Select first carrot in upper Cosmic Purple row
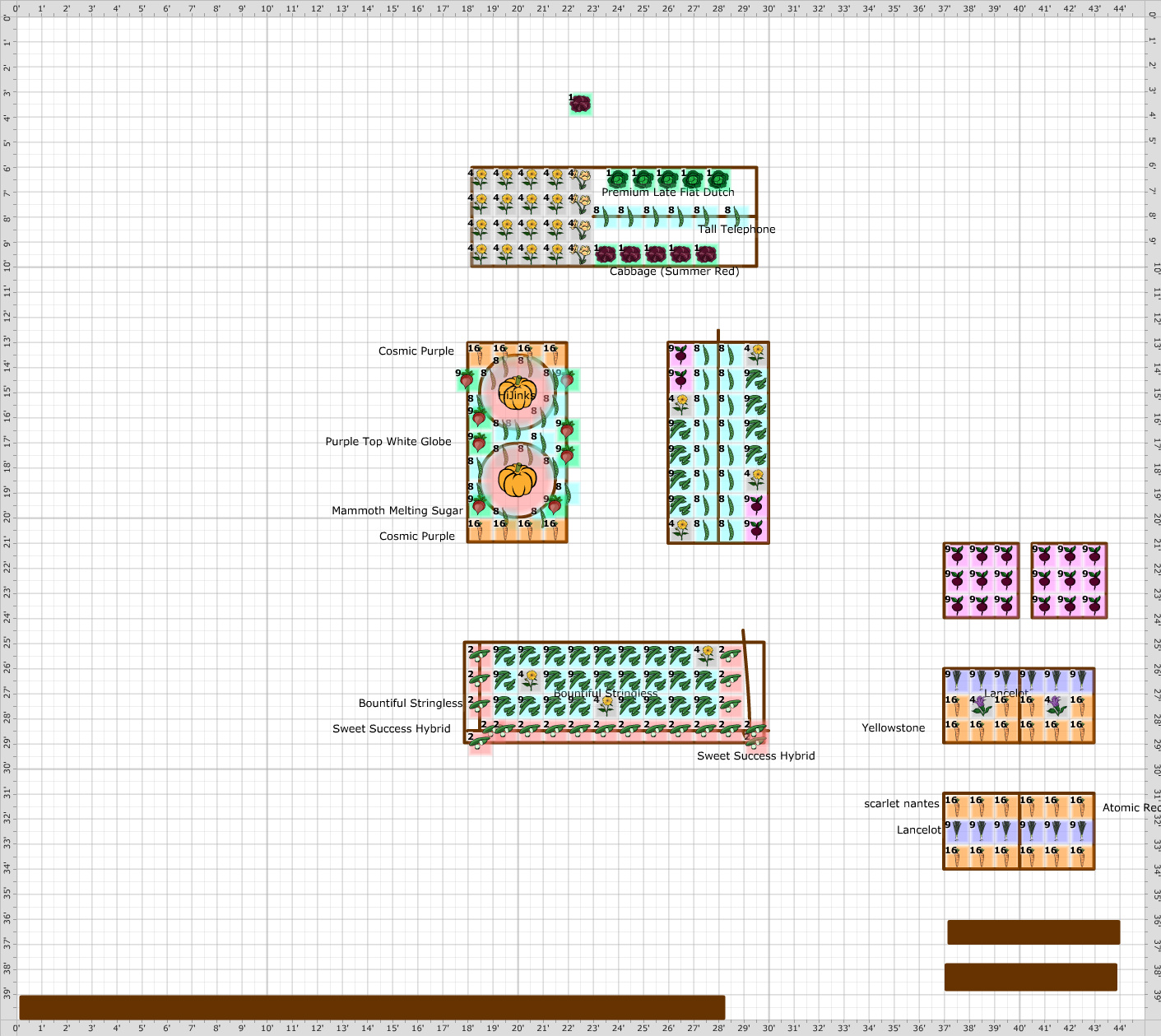This screenshot has width=1161, height=1036. tap(480, 355)
